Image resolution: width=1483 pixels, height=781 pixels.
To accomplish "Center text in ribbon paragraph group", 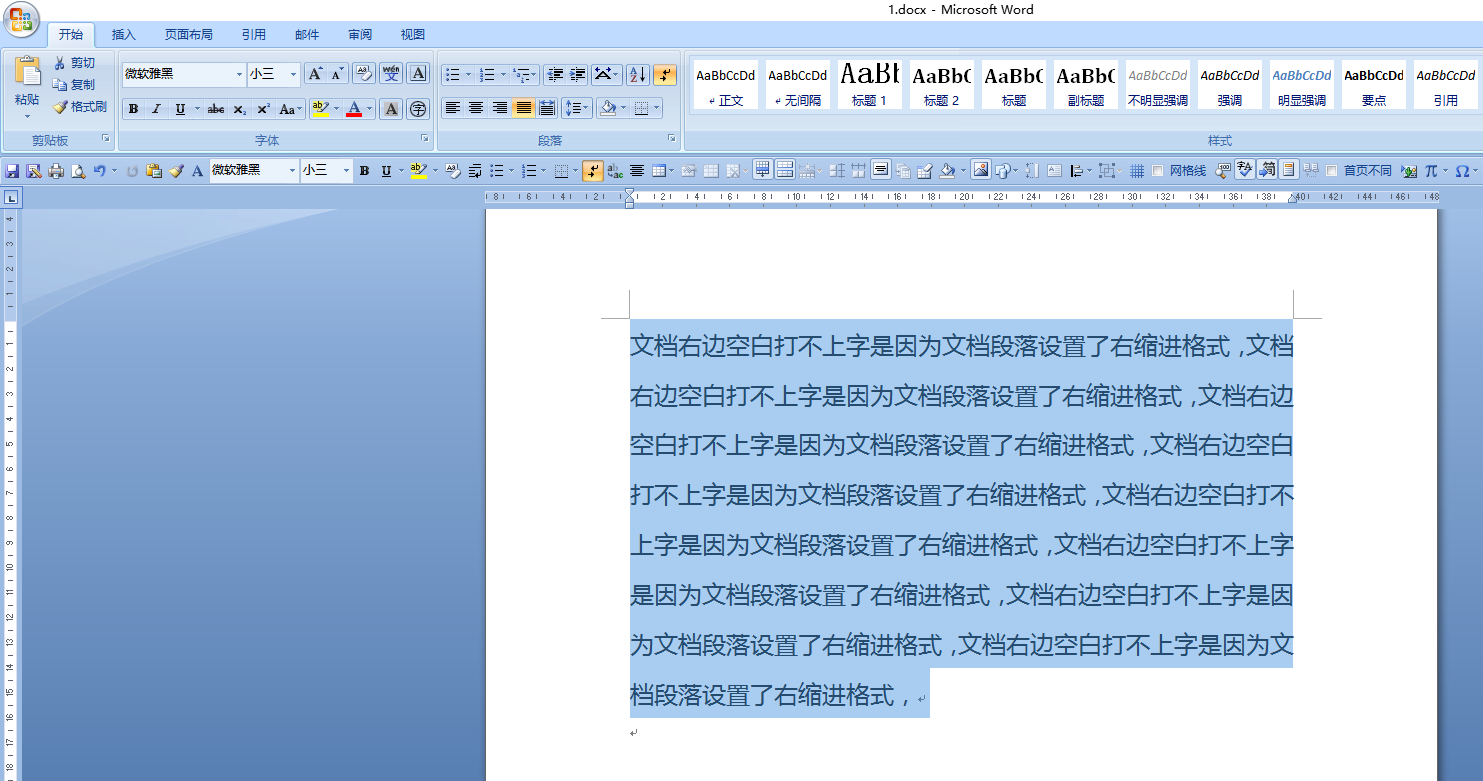I will pos(476,108).
